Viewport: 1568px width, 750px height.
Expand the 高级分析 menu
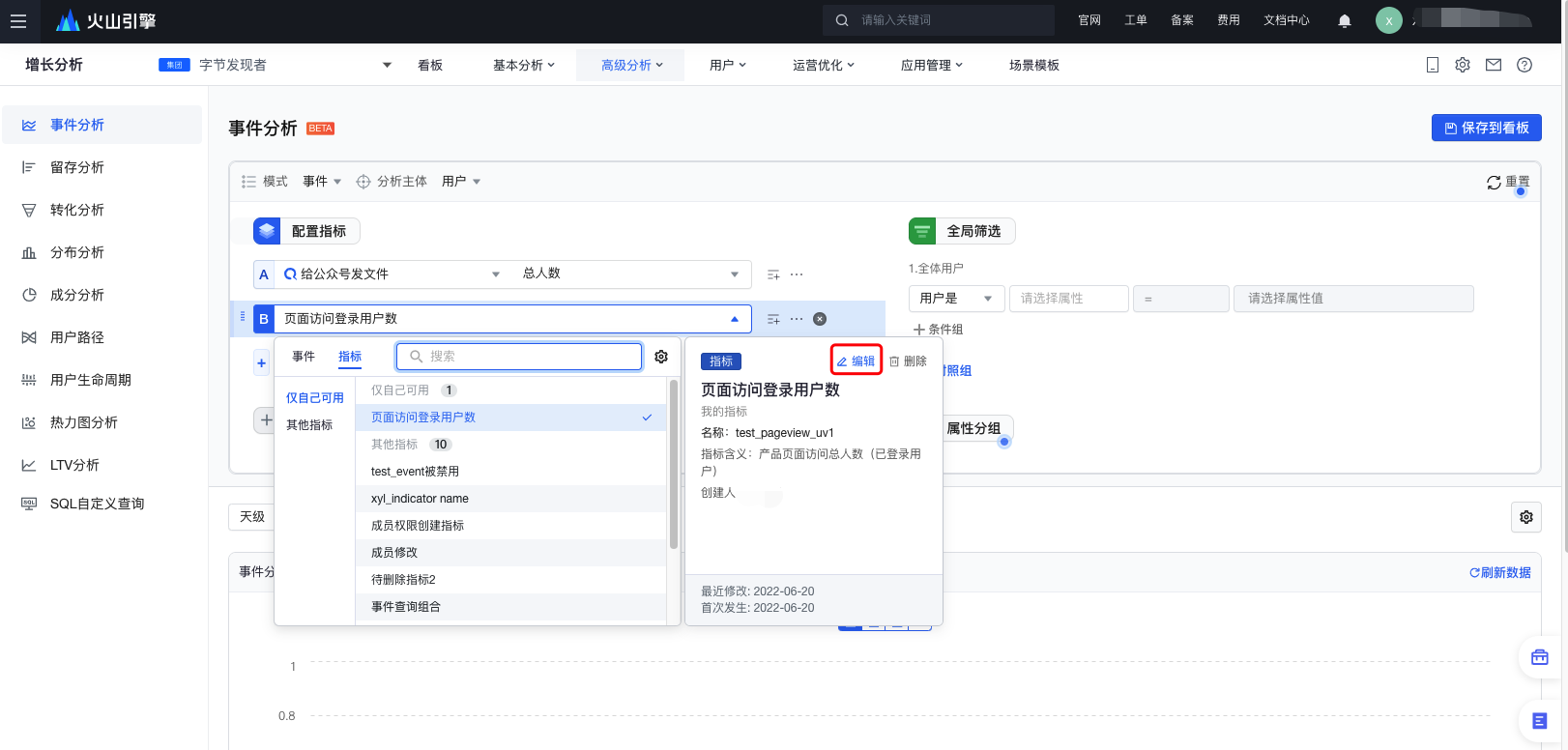coord(631,65)
